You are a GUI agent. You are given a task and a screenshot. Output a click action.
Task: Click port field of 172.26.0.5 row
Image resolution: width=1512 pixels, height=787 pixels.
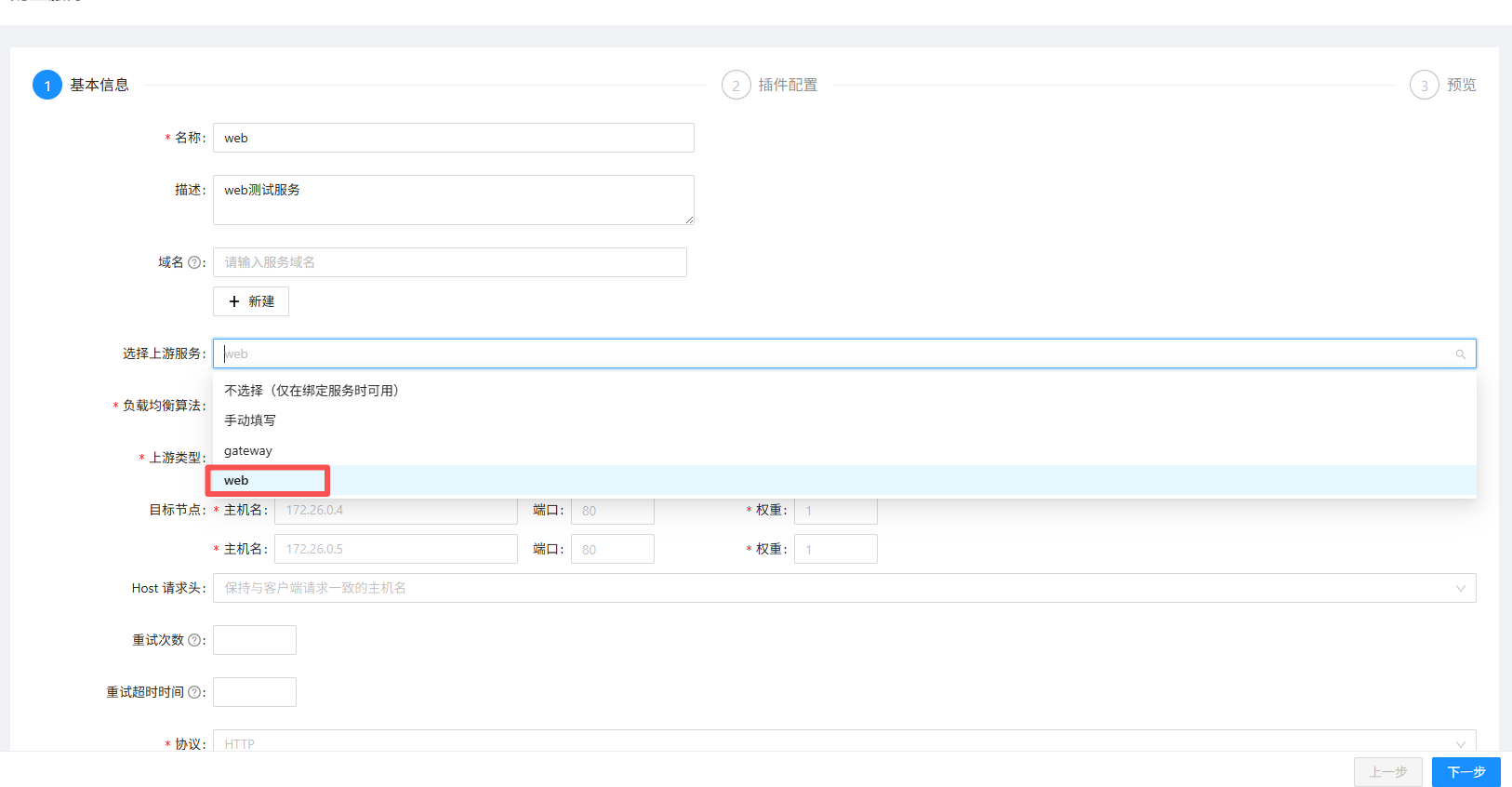tap(613, 549)
